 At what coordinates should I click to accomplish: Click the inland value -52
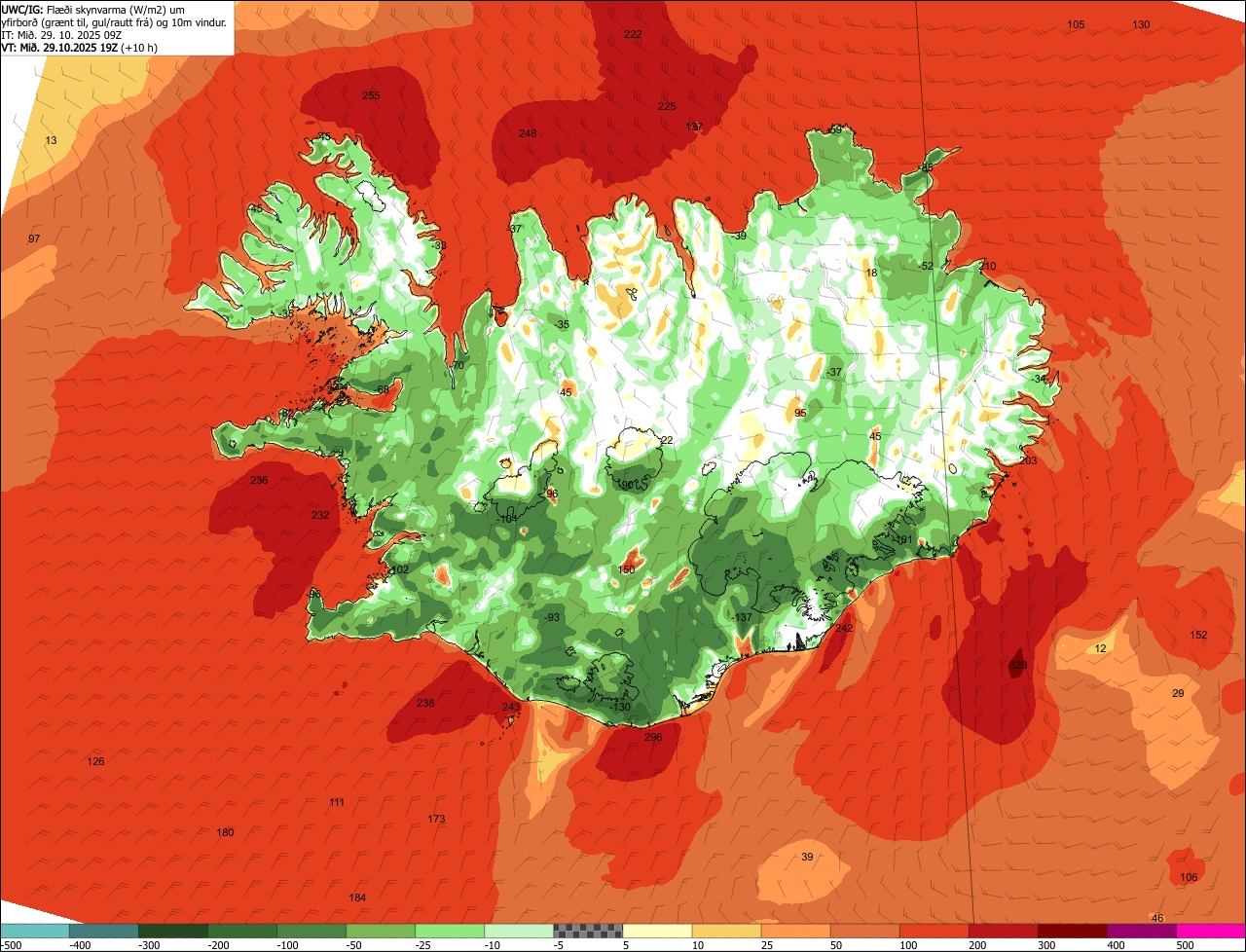point(926,267)
